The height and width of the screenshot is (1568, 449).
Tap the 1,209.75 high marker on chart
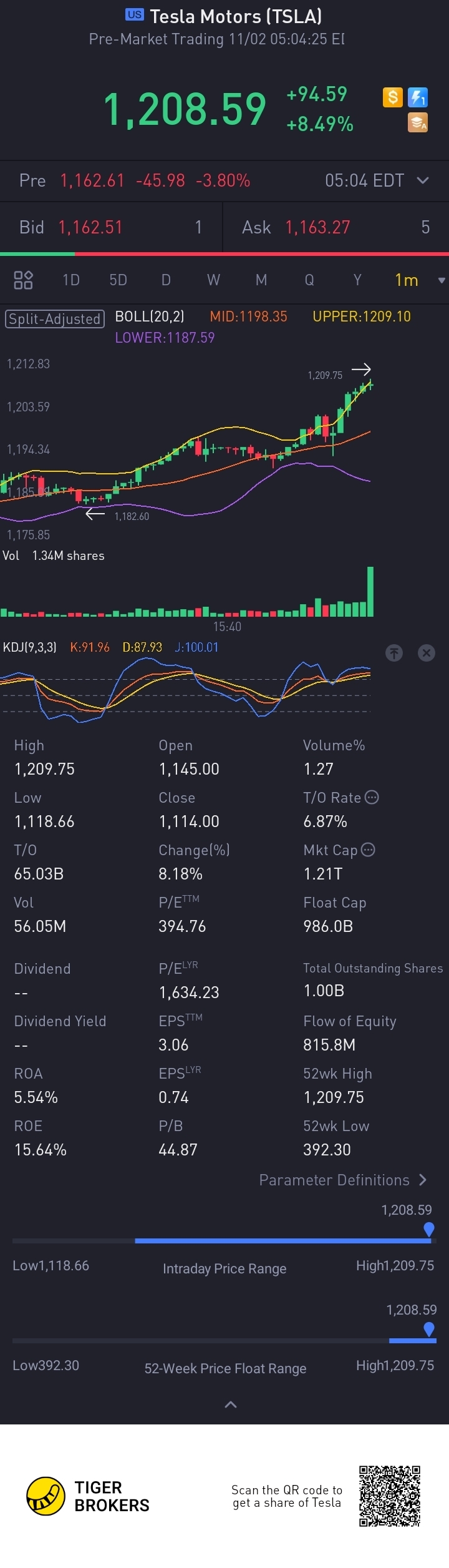click(325, 375)
